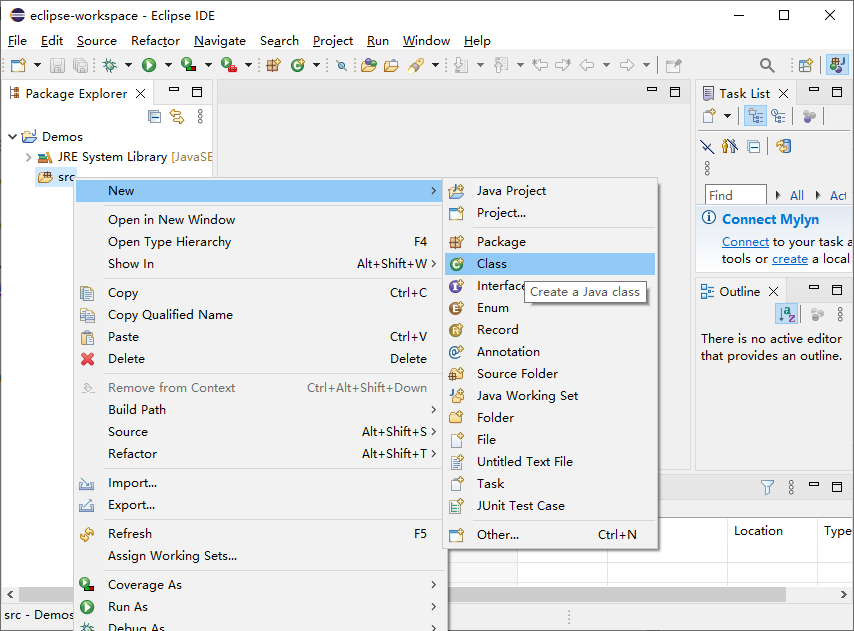
Task: Click the create link for local task
Action: click(x=790, y=259)
